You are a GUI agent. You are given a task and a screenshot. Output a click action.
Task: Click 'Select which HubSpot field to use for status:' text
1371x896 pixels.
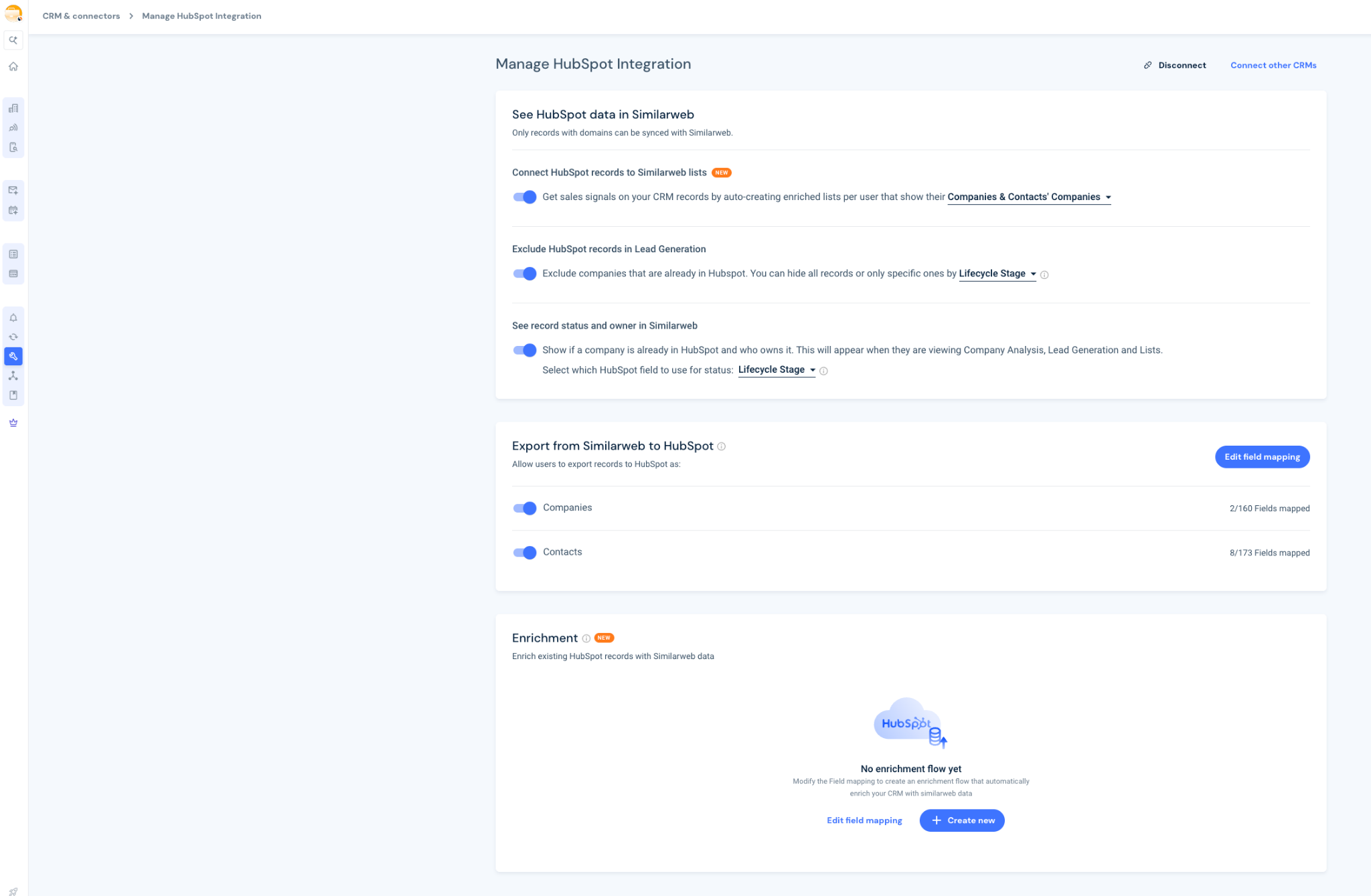(x=637, y=370)
